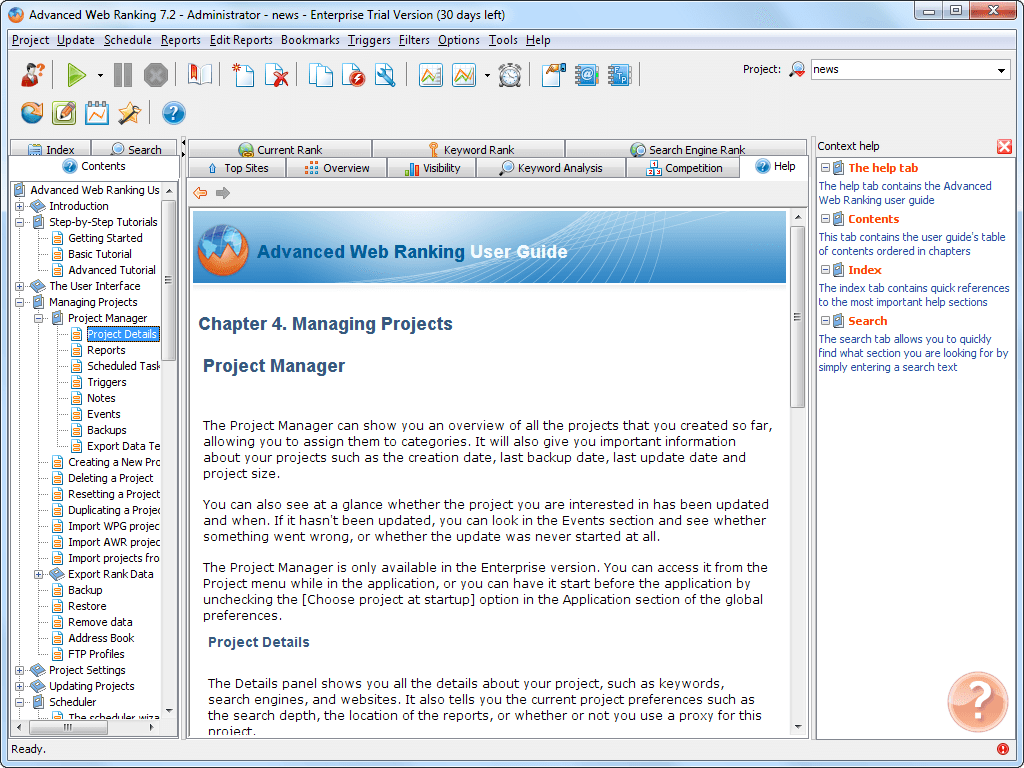This screenshot has height=768, width=1024.
Task: Open the Reports menu
Action: point(180,40)
